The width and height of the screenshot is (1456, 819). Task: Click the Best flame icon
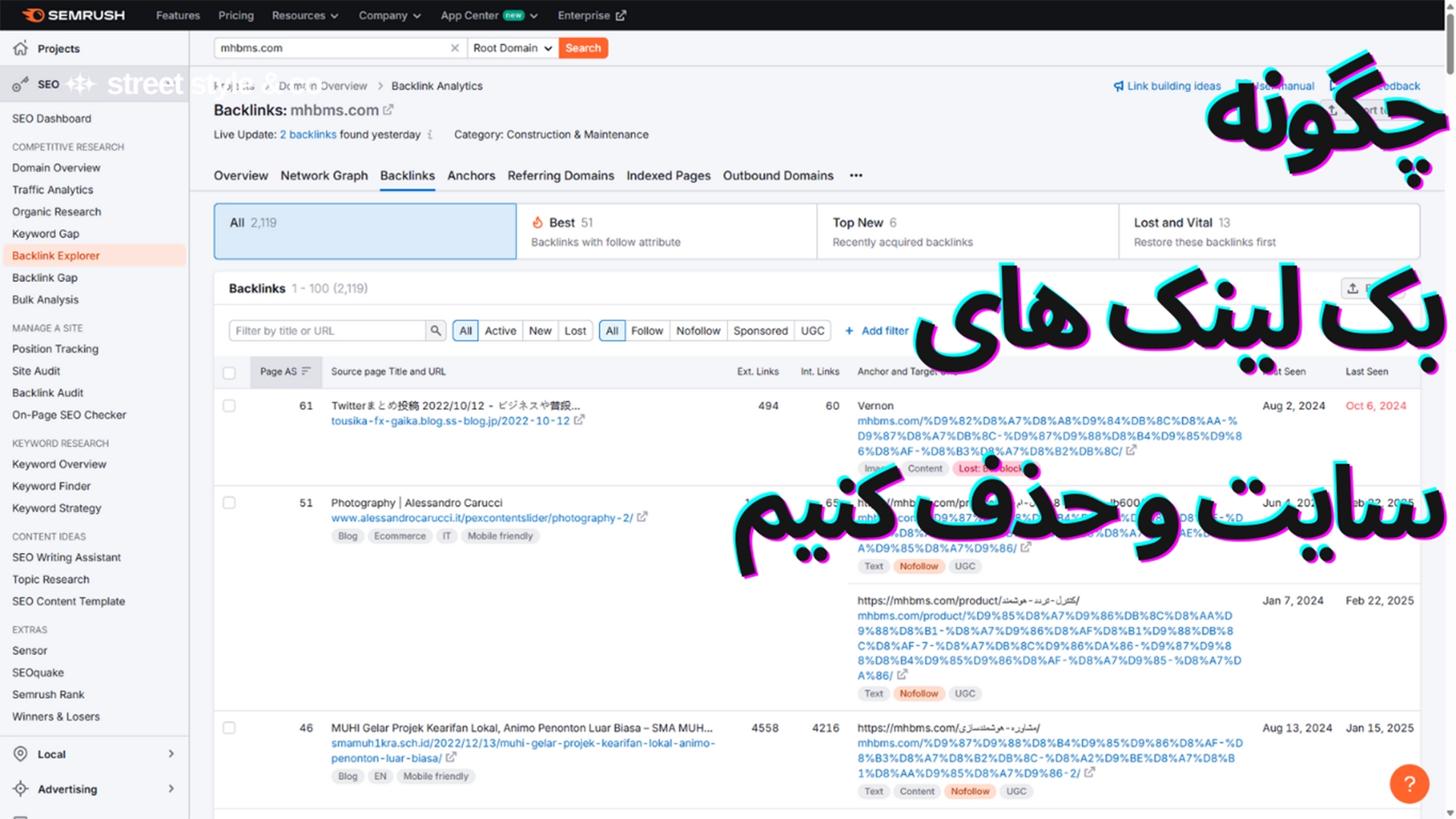tap(538, 222)
